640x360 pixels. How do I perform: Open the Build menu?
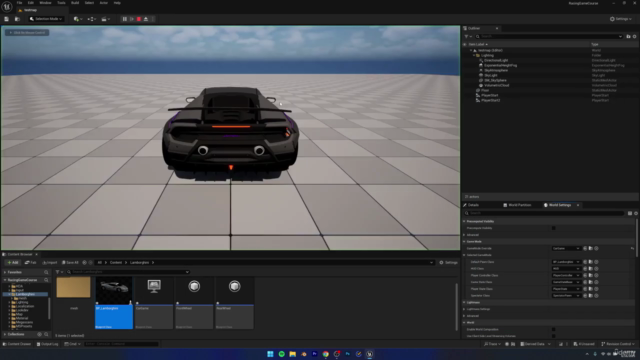(x=75, y=3)
